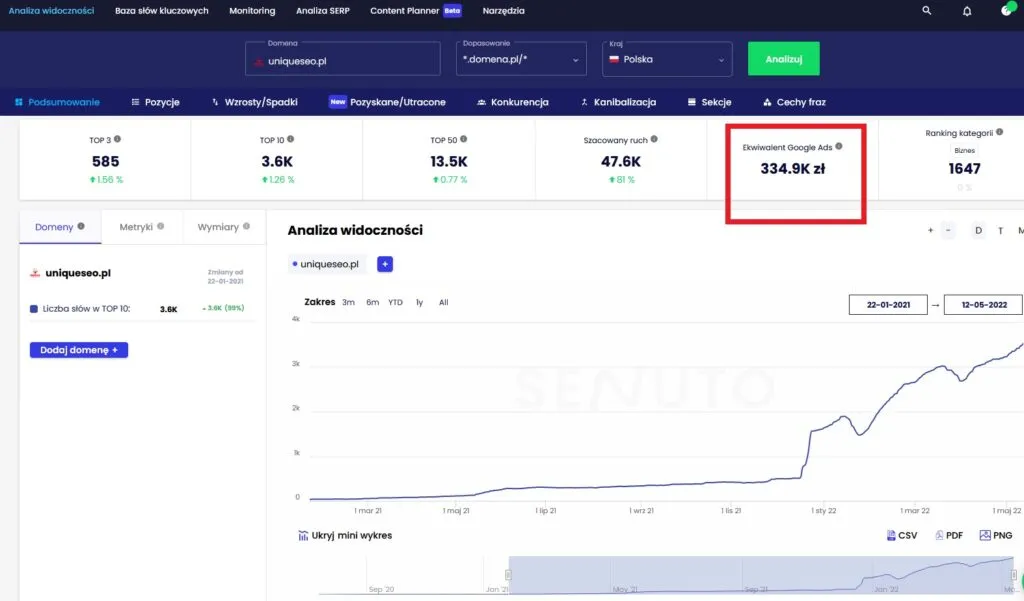Click the Szacowany ruch value 47.6K
This screenshot has height=601, width=1024.
[621, 161]
